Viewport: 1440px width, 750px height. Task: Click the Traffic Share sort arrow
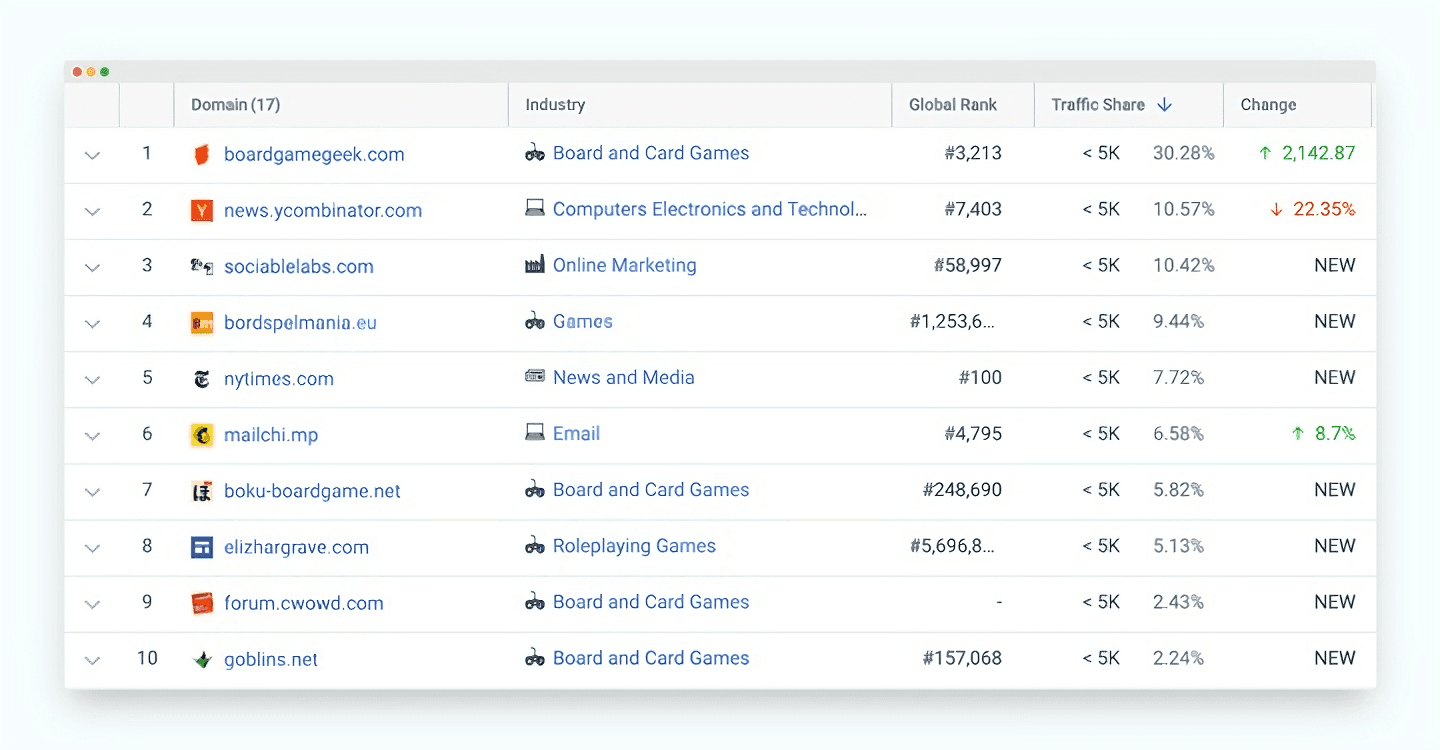[x=1164, y=104]
